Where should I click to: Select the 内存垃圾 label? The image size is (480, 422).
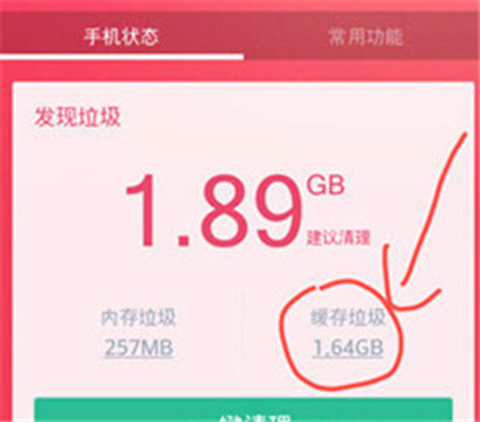point(138,317)
